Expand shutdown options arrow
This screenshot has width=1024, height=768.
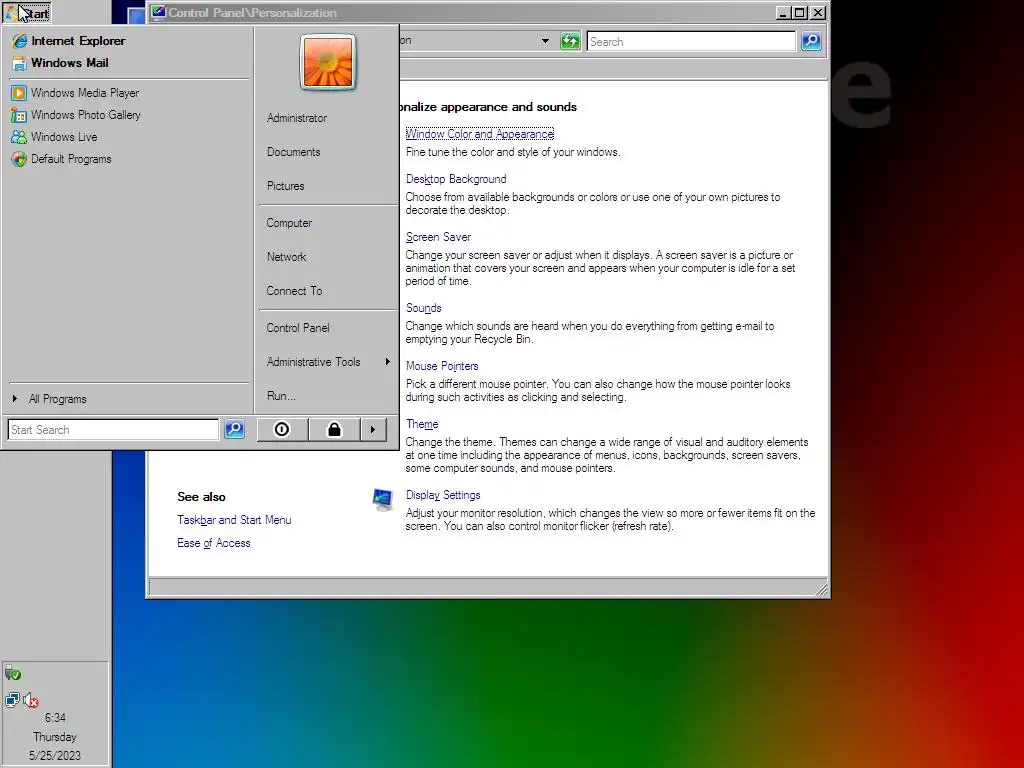click(x=373, y=429)
